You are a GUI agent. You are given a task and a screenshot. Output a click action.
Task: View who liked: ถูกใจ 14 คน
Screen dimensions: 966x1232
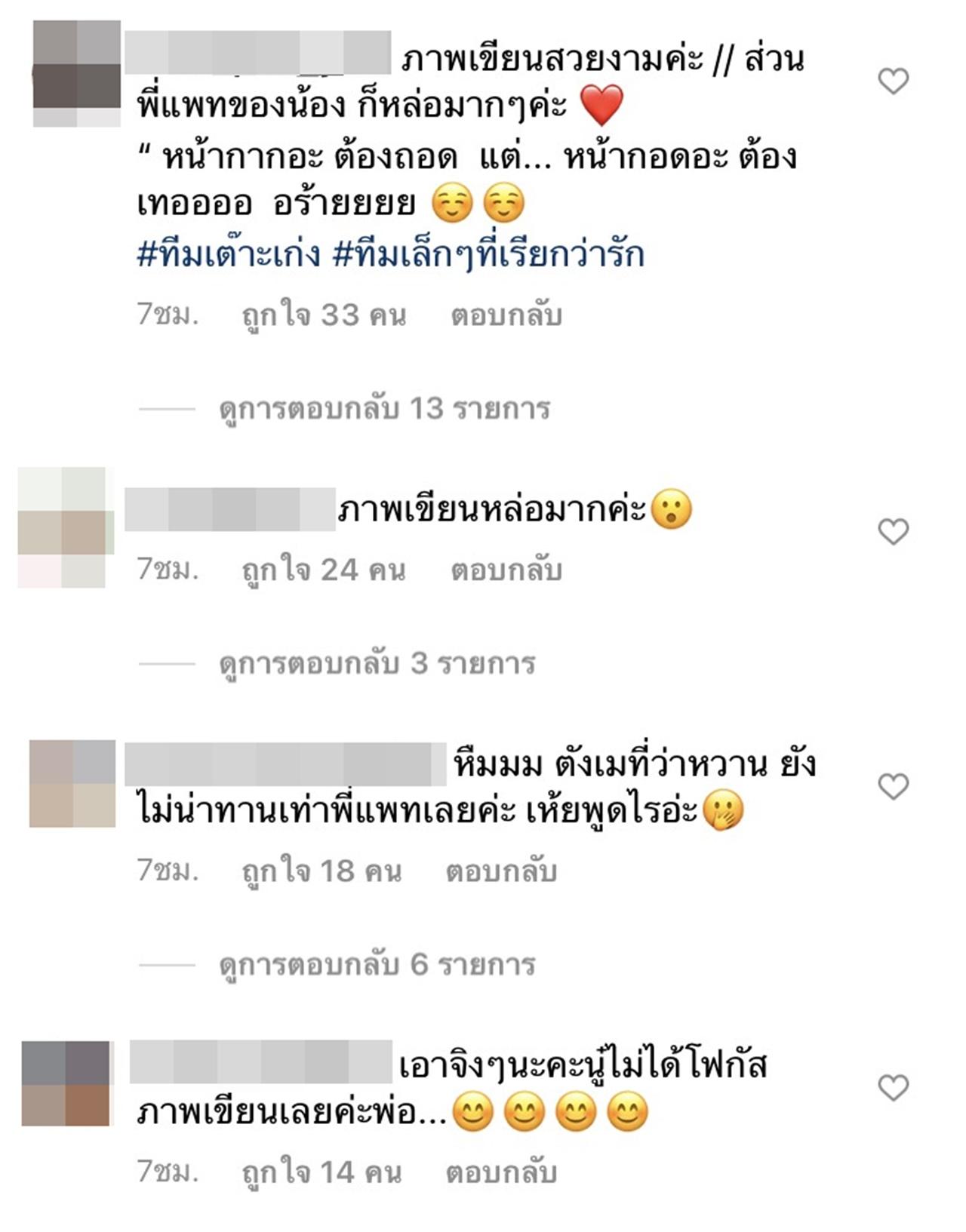tap(321, 1172)
